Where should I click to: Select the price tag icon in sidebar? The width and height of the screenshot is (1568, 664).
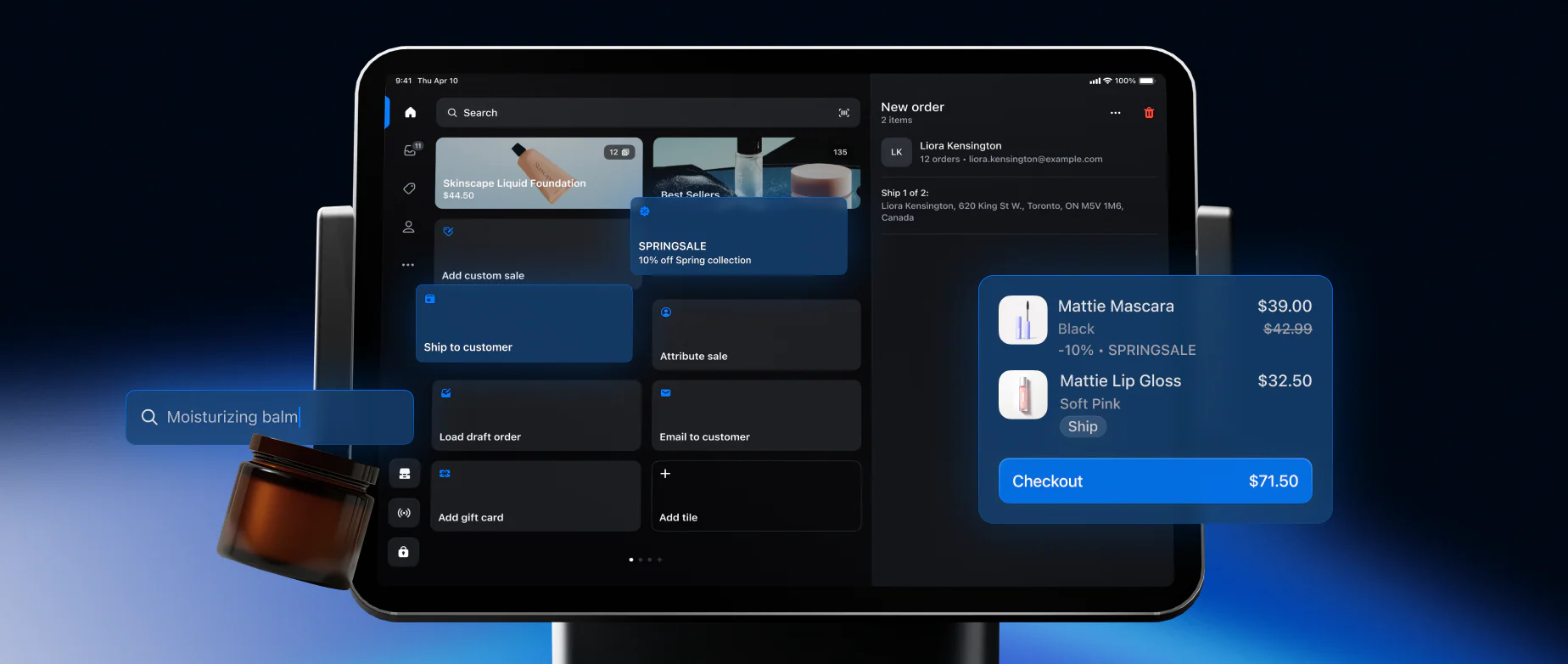[409, 189]
